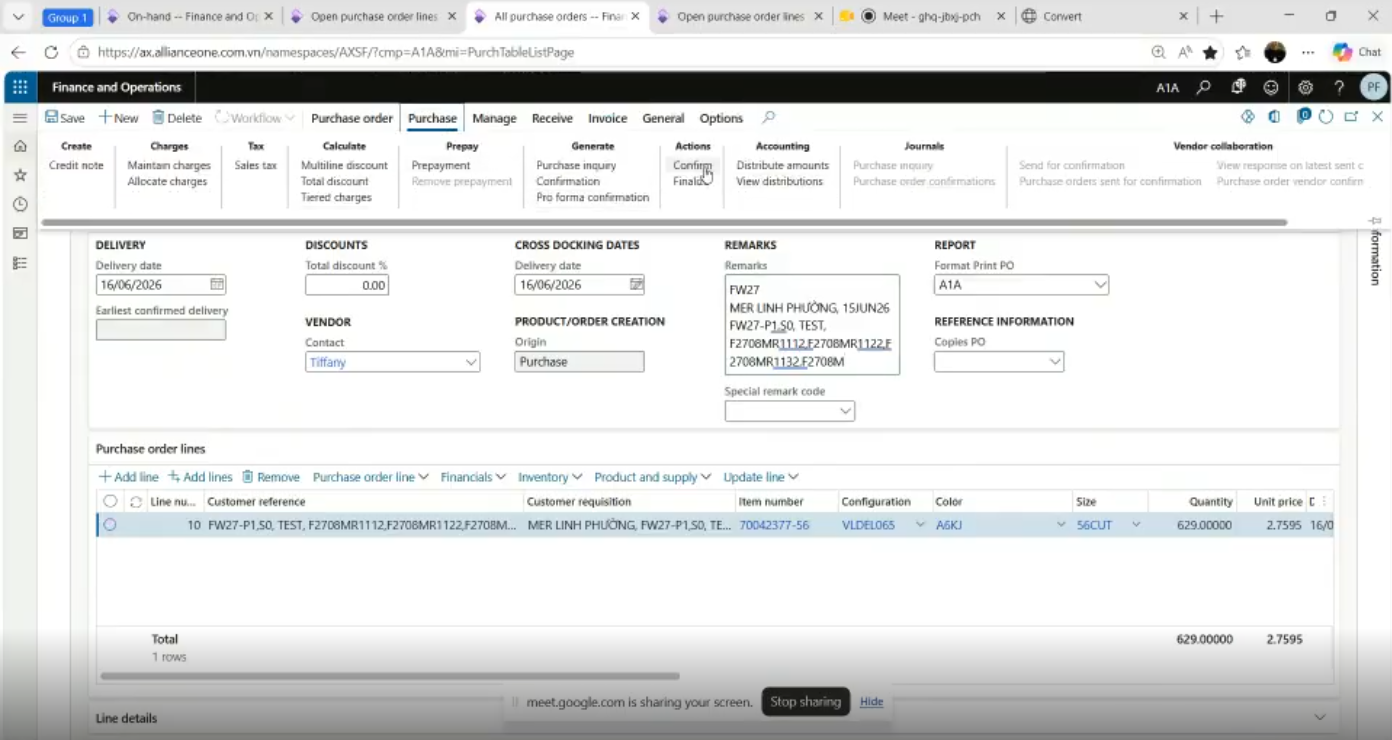Open the Settings gear icon
Image resolution: width=1392 pixels, height=740 pixels.
click(1305, 87)
